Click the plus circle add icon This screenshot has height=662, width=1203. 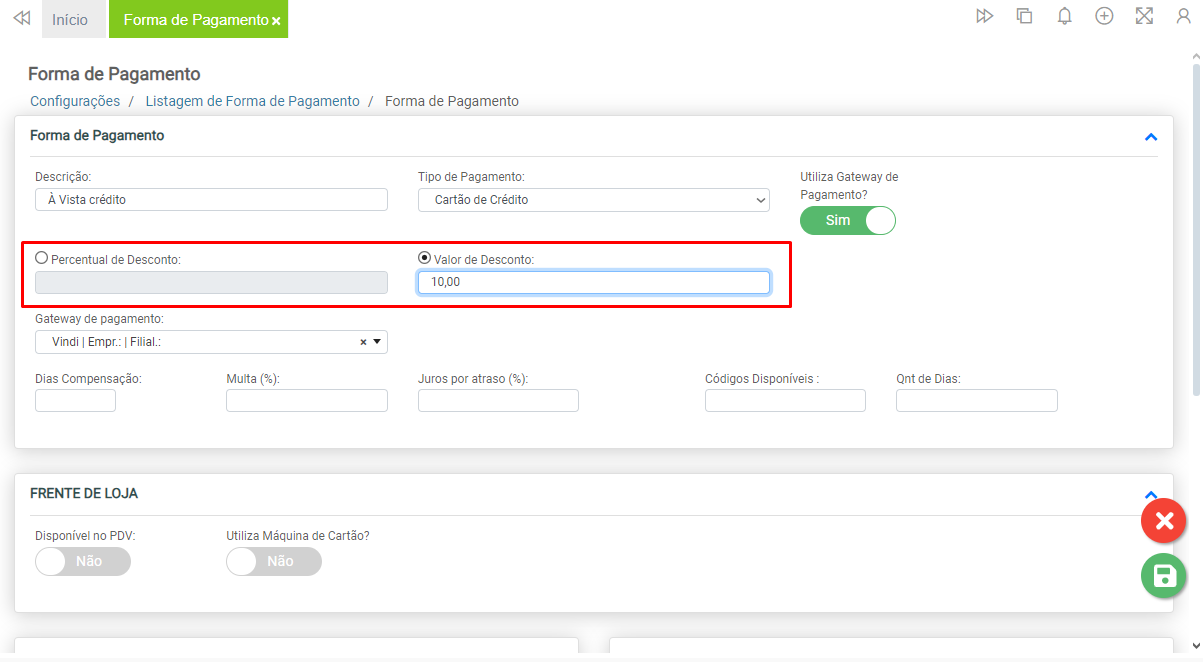pyautogui.click(x=1104, y=16)
